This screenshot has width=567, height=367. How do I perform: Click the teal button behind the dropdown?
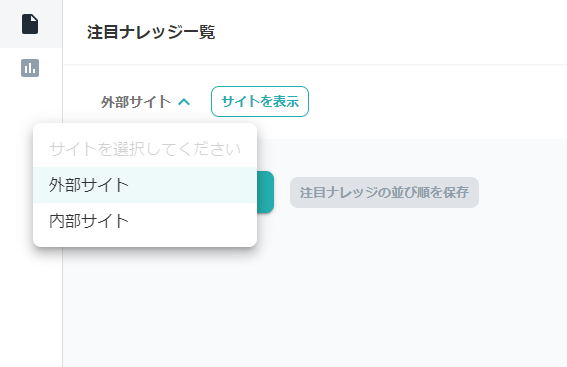(x=265, y=192)
